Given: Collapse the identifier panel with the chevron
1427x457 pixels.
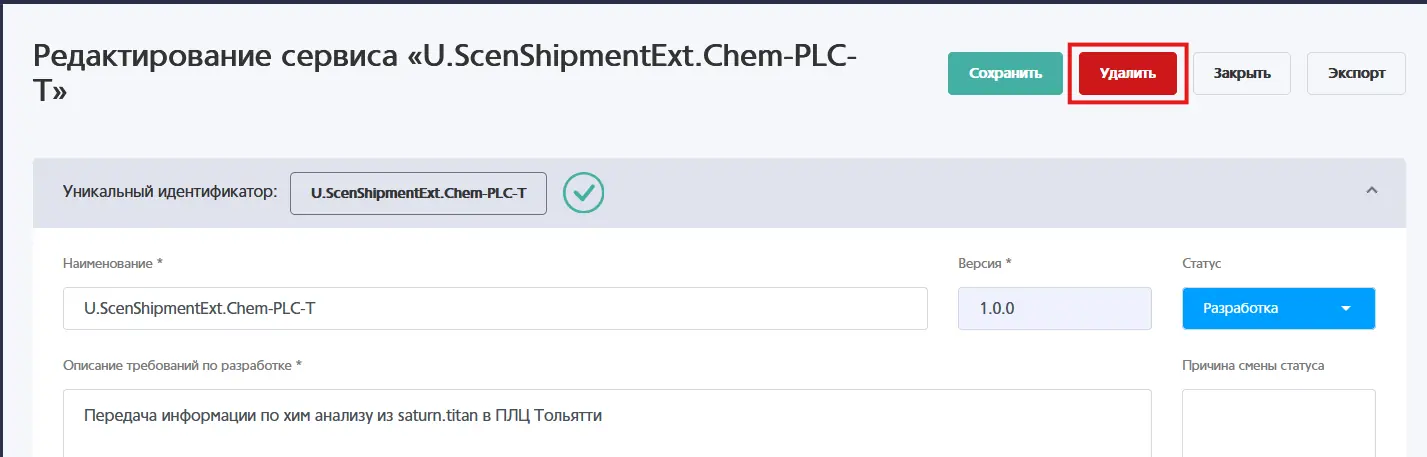Looking at the screenshot, I should tap(1372, 191).
